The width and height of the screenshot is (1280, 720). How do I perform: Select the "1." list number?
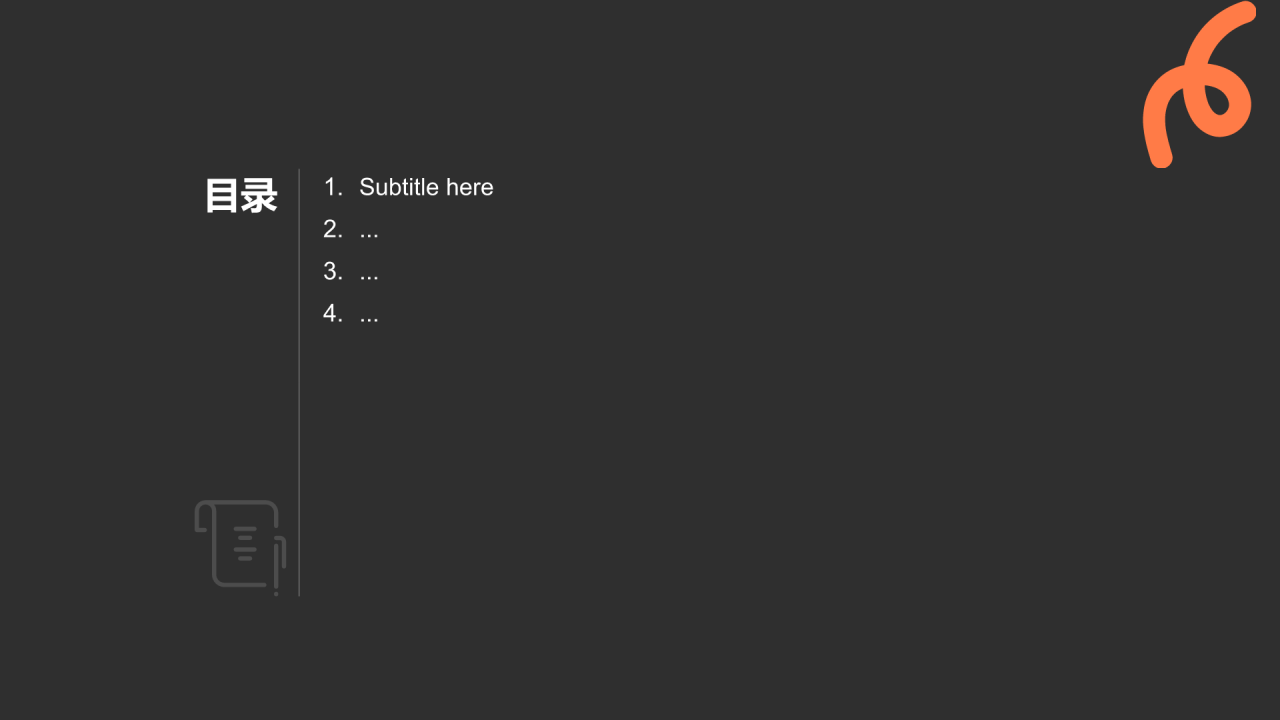point(333,187)
